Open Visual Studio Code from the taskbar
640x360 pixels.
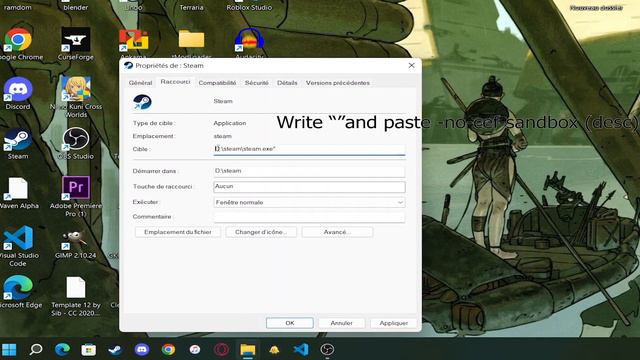point(301,350)
